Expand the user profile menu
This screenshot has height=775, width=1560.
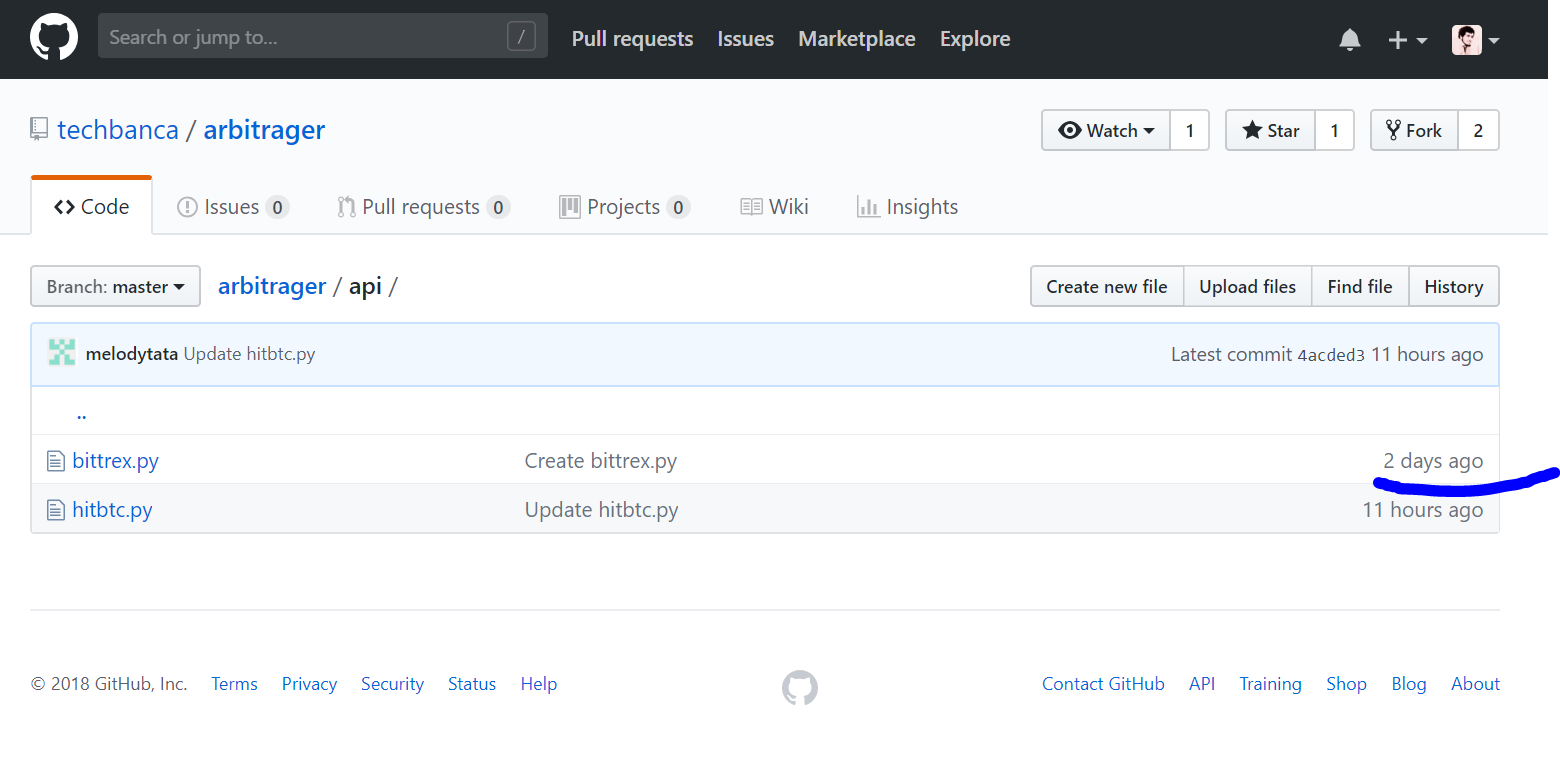coord(1475,40)
